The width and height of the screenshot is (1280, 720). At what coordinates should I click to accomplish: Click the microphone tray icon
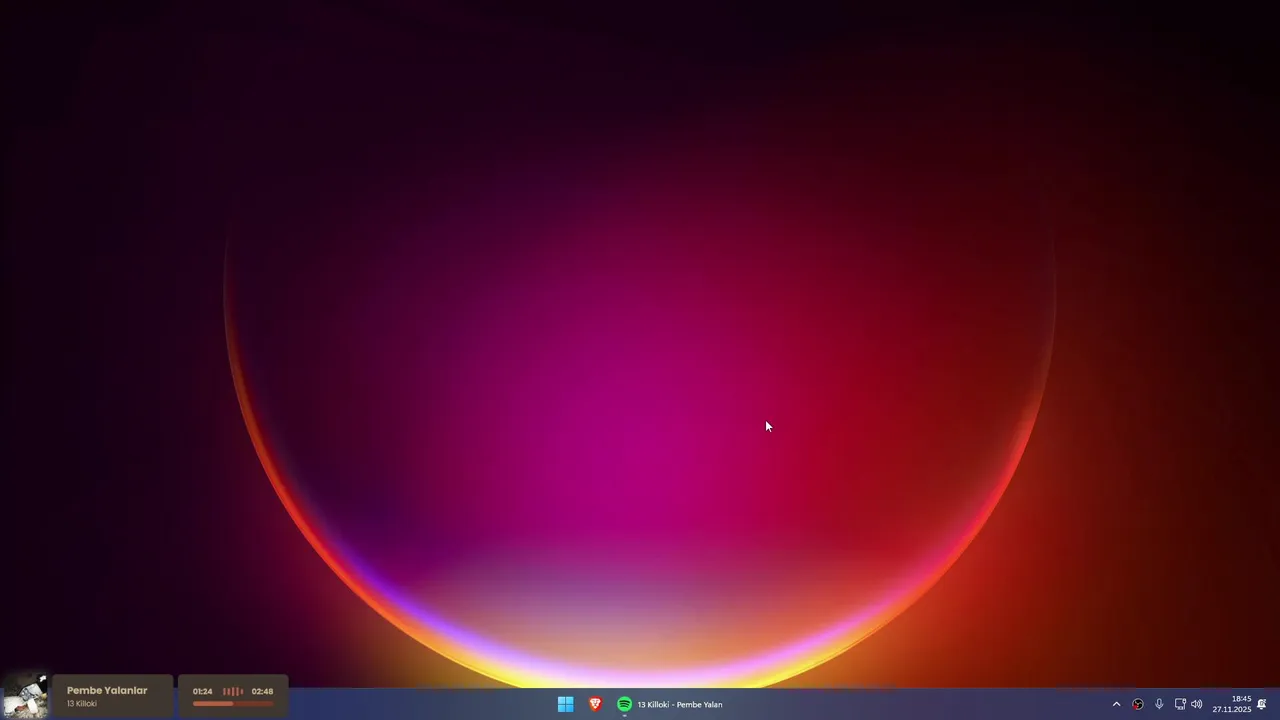click(x=1159, y=704)
